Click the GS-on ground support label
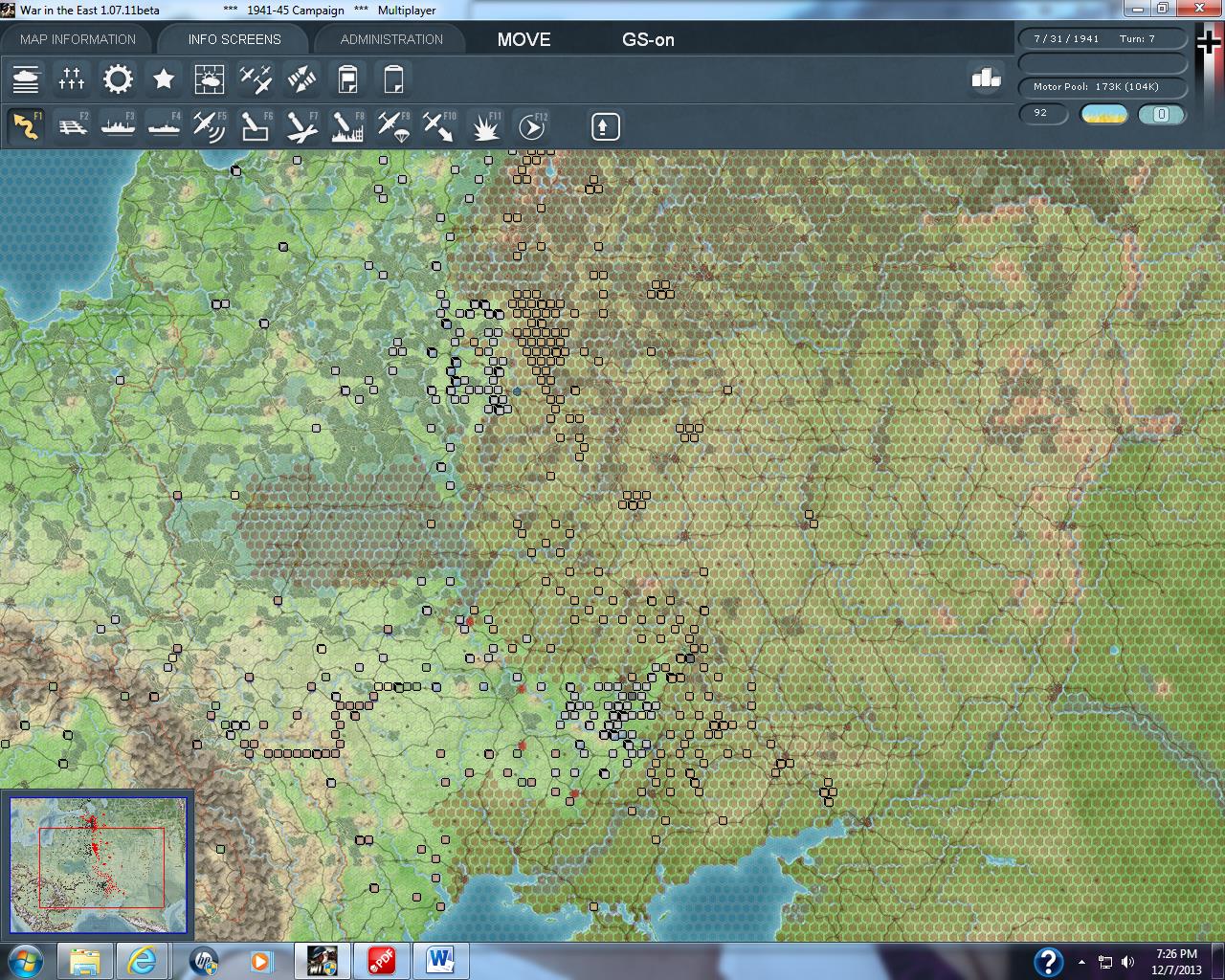 648,39
